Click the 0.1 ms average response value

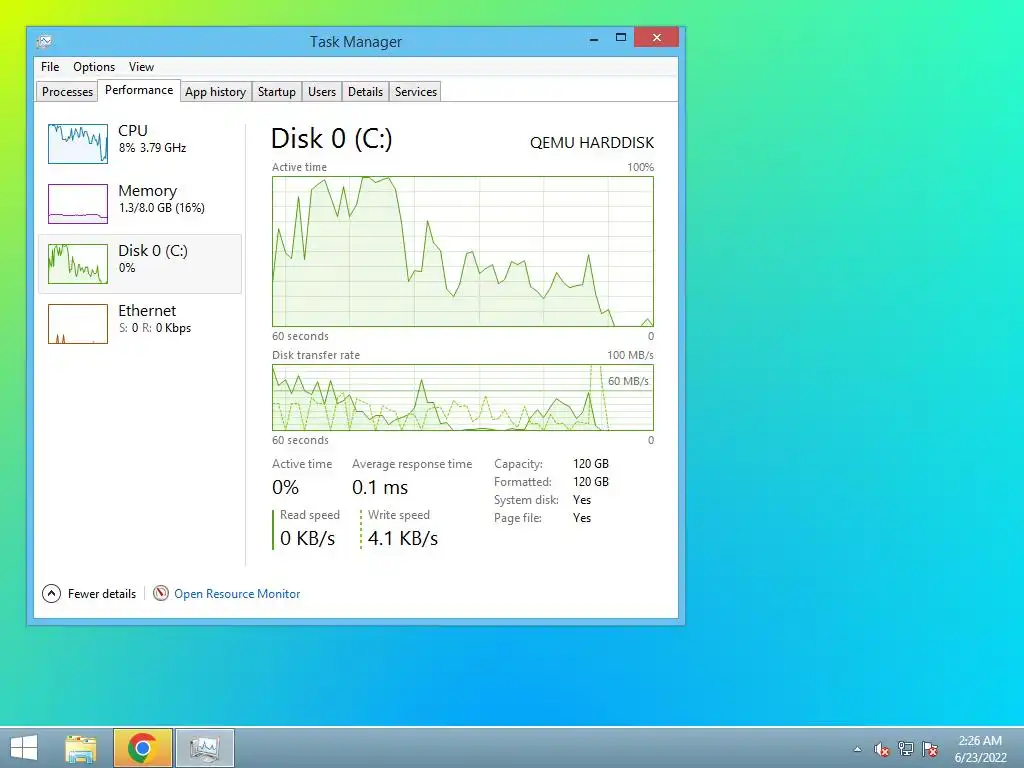[380, 487]
